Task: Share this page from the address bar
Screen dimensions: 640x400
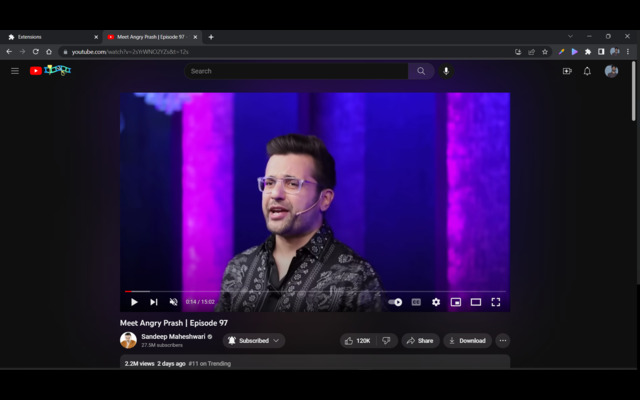Action: (531, 52)
